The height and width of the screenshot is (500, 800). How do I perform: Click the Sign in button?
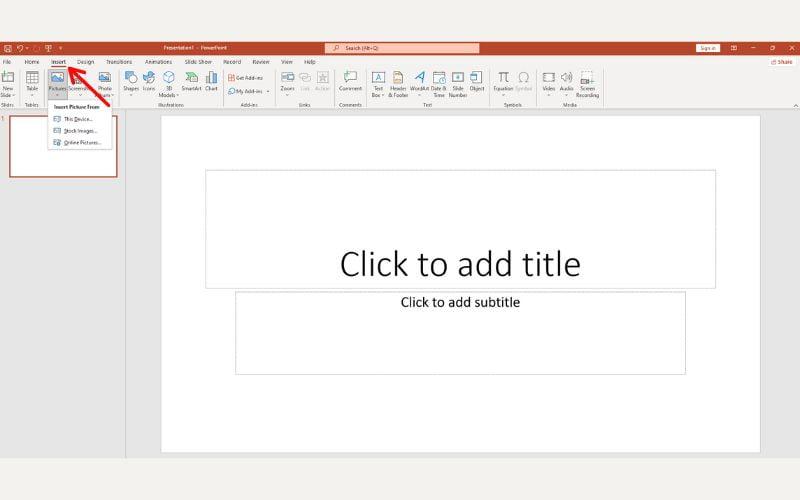click(708, 48)
